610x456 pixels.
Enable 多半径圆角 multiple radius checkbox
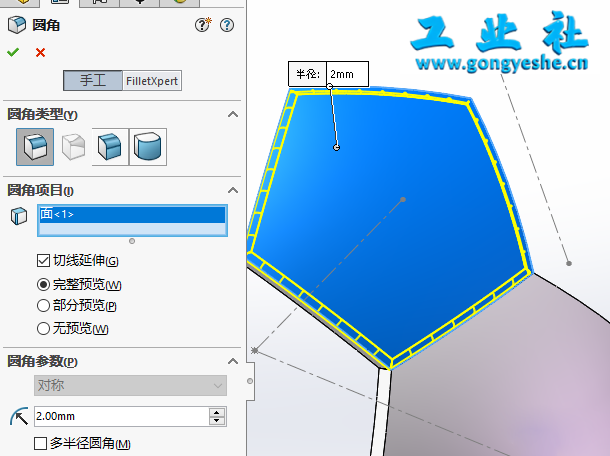tap(40, 443)
